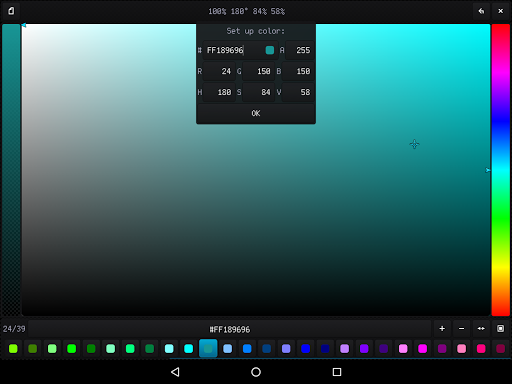Tap the Android recent apps square
The image size is (512, 384).
(x=337, y=372)
